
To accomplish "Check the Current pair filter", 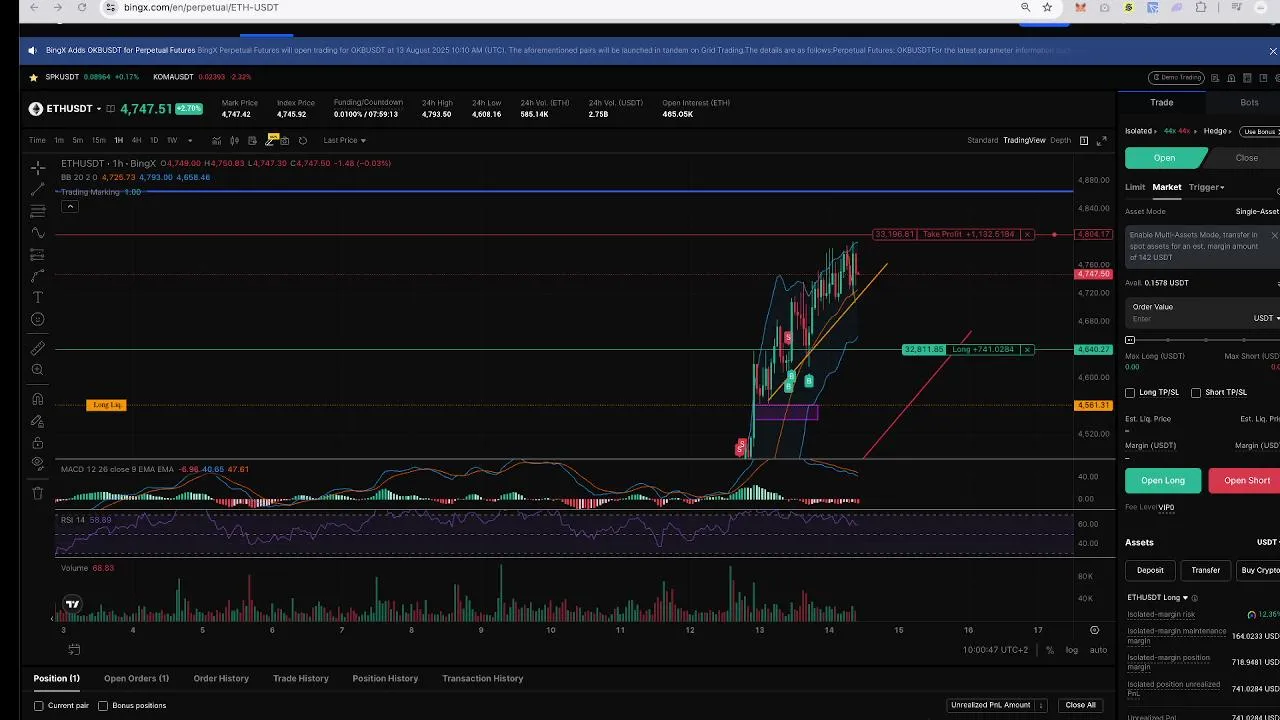I will coord(39,706).
